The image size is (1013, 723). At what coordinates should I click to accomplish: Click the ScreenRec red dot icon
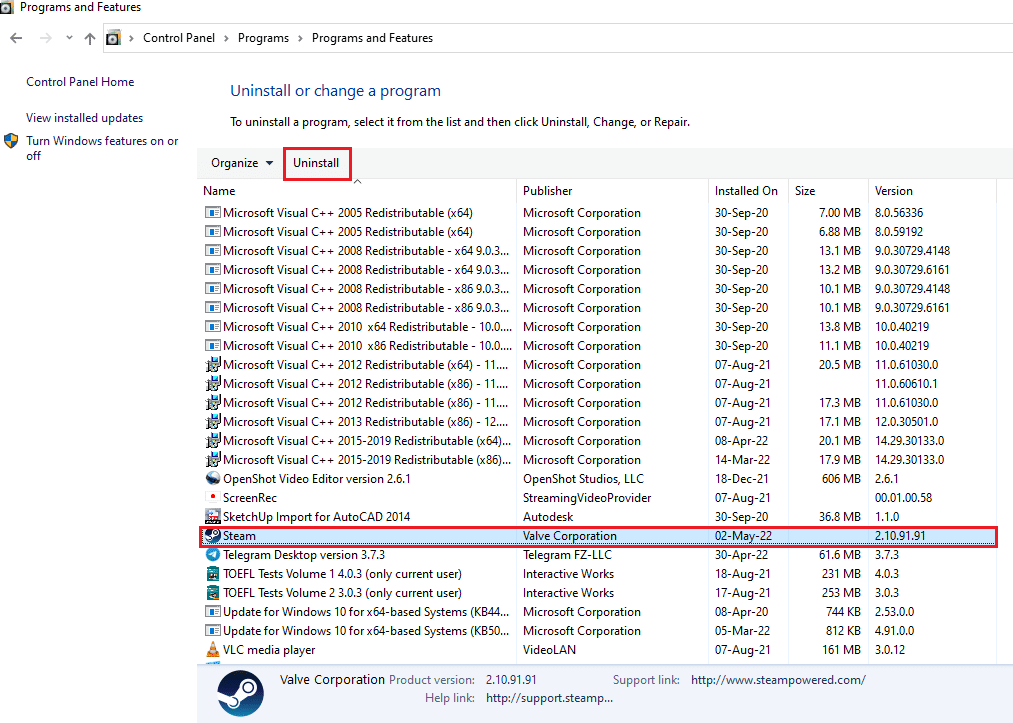[213, 498]
